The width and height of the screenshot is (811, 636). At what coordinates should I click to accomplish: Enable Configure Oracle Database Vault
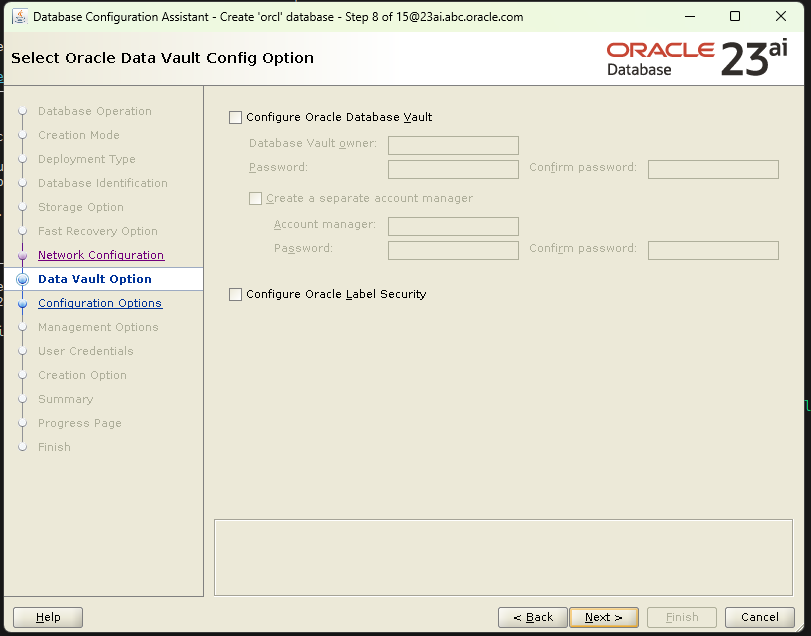point(235,117)
